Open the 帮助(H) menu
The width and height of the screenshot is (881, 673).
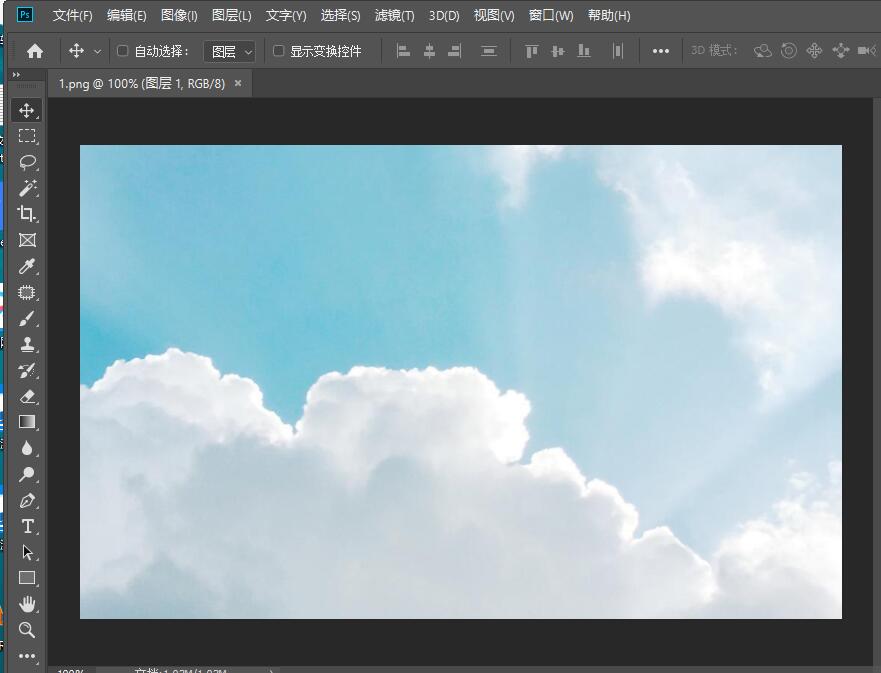pyautogui.click(x=609, y=16)
